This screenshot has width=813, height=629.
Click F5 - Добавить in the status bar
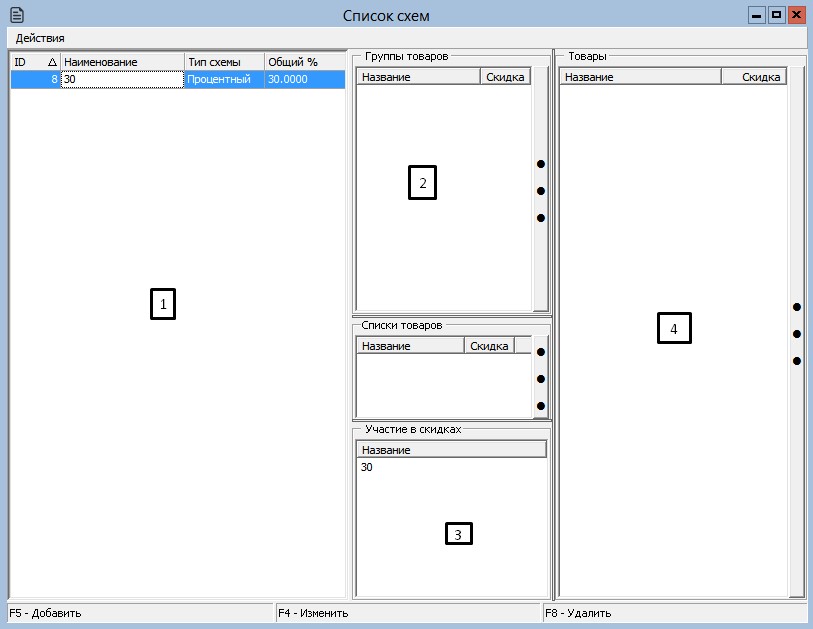45,613
